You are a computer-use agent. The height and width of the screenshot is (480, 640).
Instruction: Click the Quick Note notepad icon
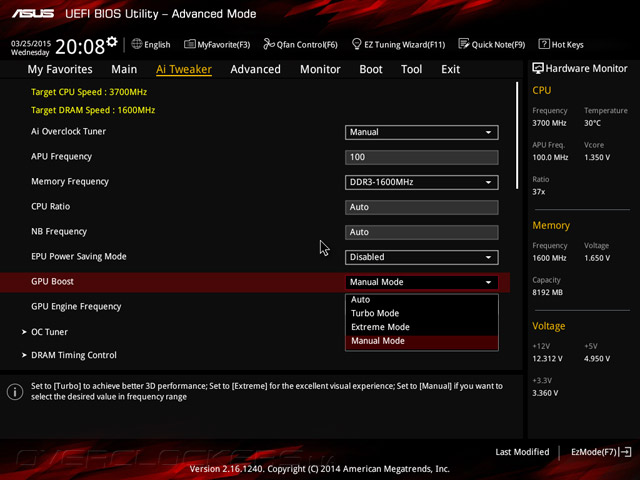point(464,44)
